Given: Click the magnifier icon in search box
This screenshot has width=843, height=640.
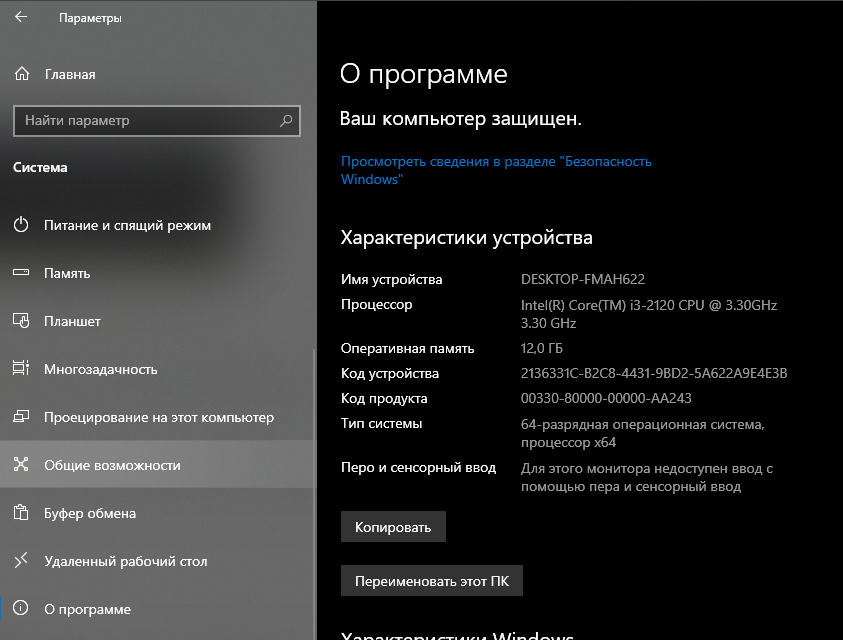Looking at the screenshot, I should tap(287, 121).
